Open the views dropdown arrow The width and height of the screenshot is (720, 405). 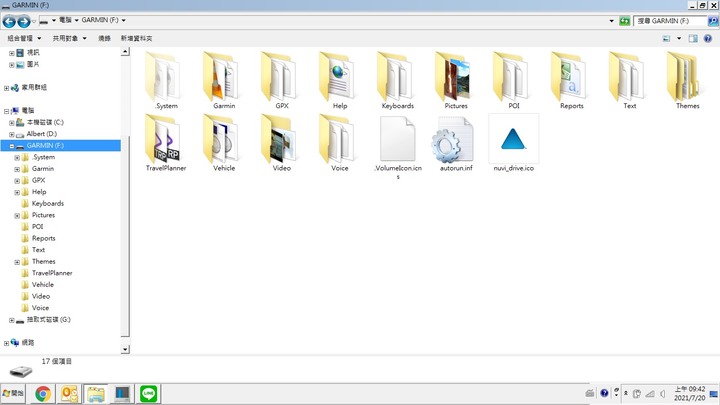[x=679, y=39]
